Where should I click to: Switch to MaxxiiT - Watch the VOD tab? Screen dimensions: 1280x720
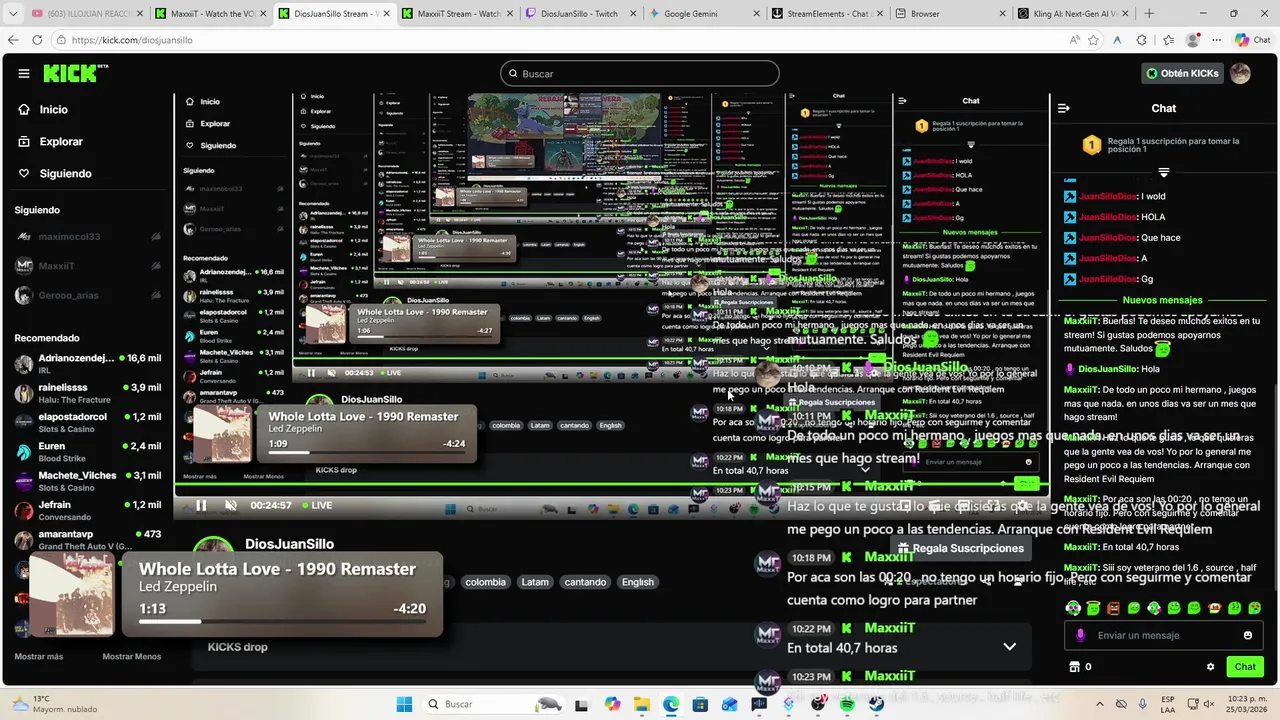(210, 14)
